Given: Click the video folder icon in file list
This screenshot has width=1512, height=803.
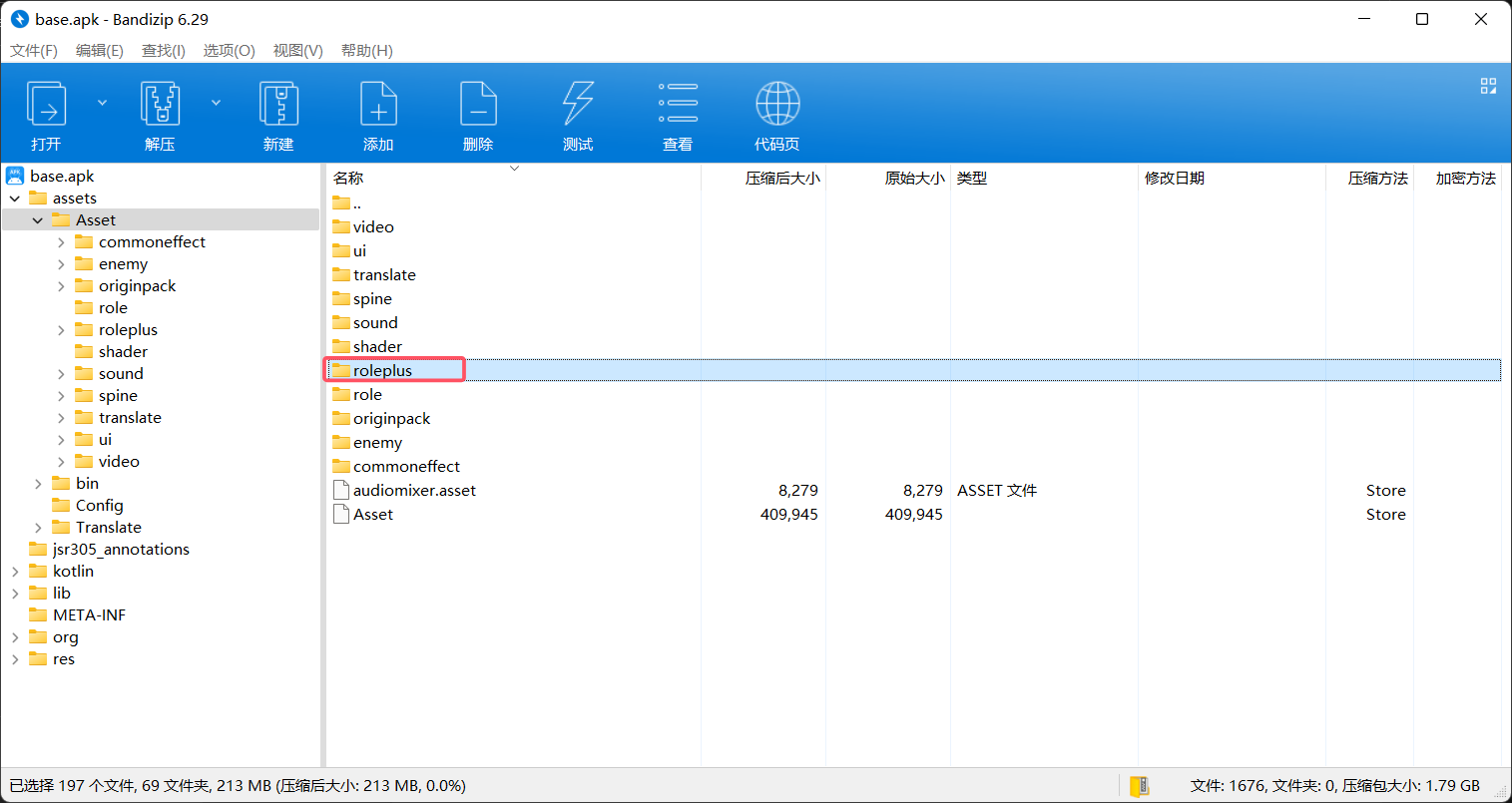Looking at the screenshot, I should (x=341, y=226).
